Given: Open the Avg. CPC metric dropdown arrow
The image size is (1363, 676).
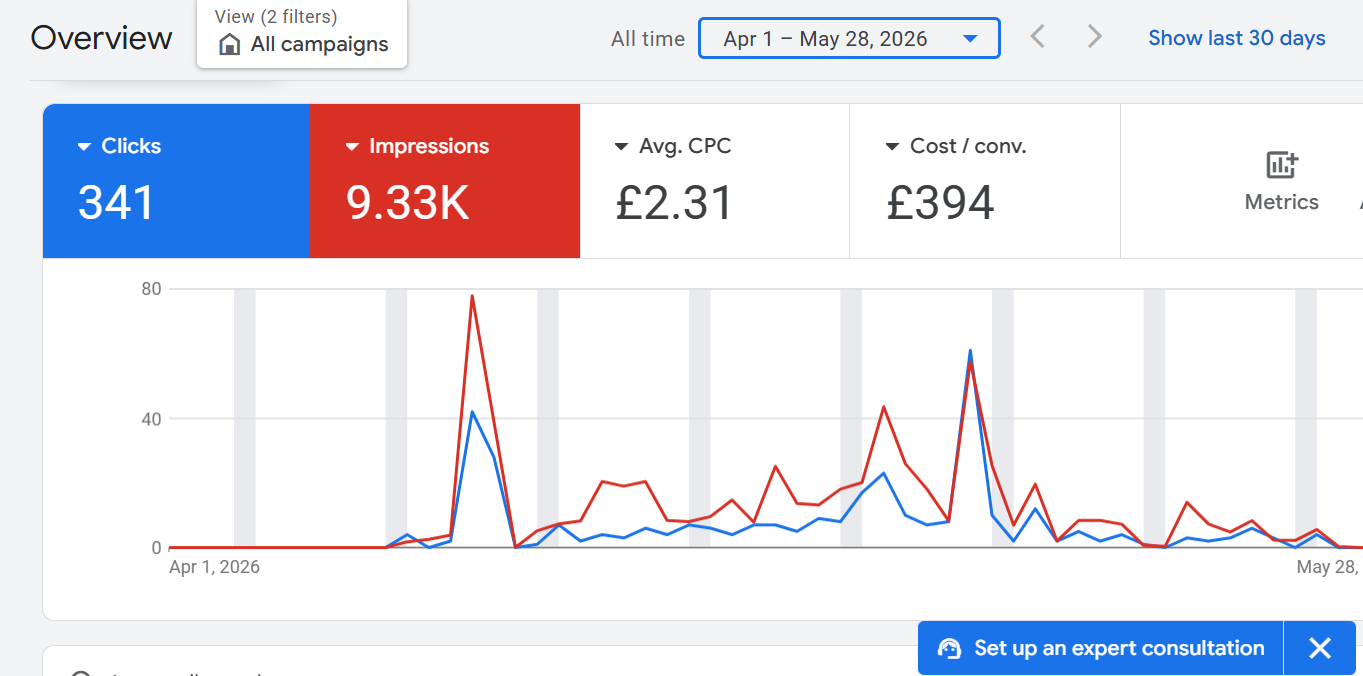Looking at the screenshot, I should click(x=622, y=147).
